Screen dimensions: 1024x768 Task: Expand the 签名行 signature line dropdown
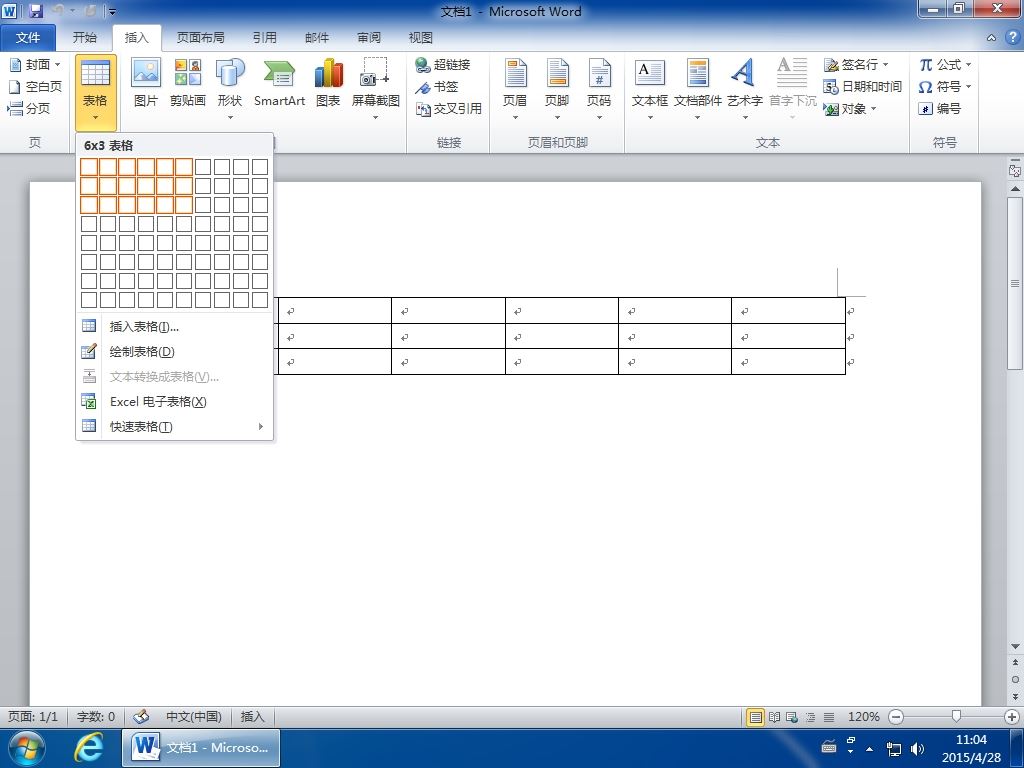click(886, 65)
